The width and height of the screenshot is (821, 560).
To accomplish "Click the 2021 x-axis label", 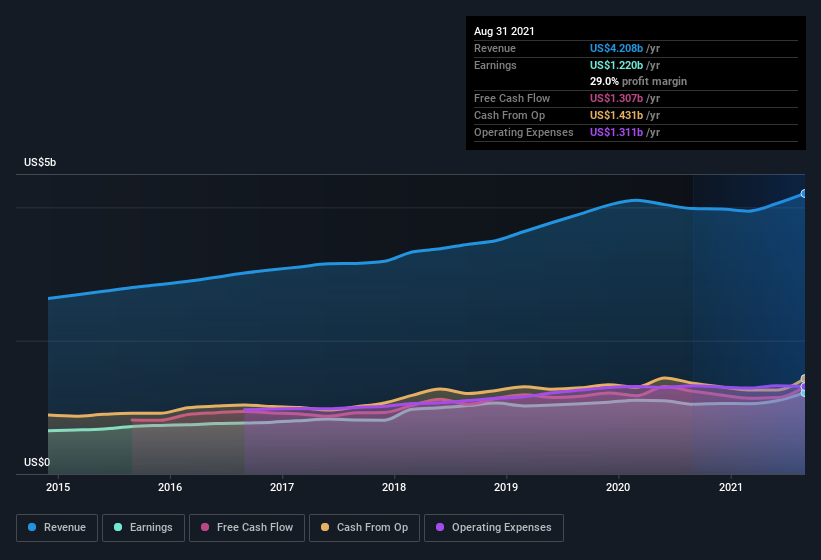I will tap(730, 487).
